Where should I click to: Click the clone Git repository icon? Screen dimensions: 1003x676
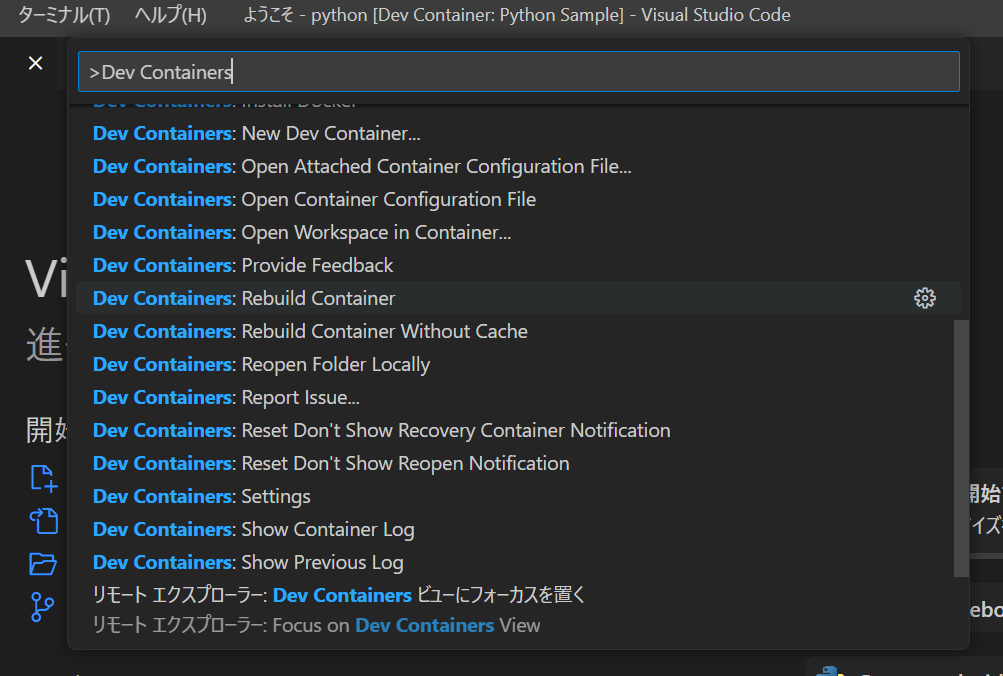click(42, 607)
